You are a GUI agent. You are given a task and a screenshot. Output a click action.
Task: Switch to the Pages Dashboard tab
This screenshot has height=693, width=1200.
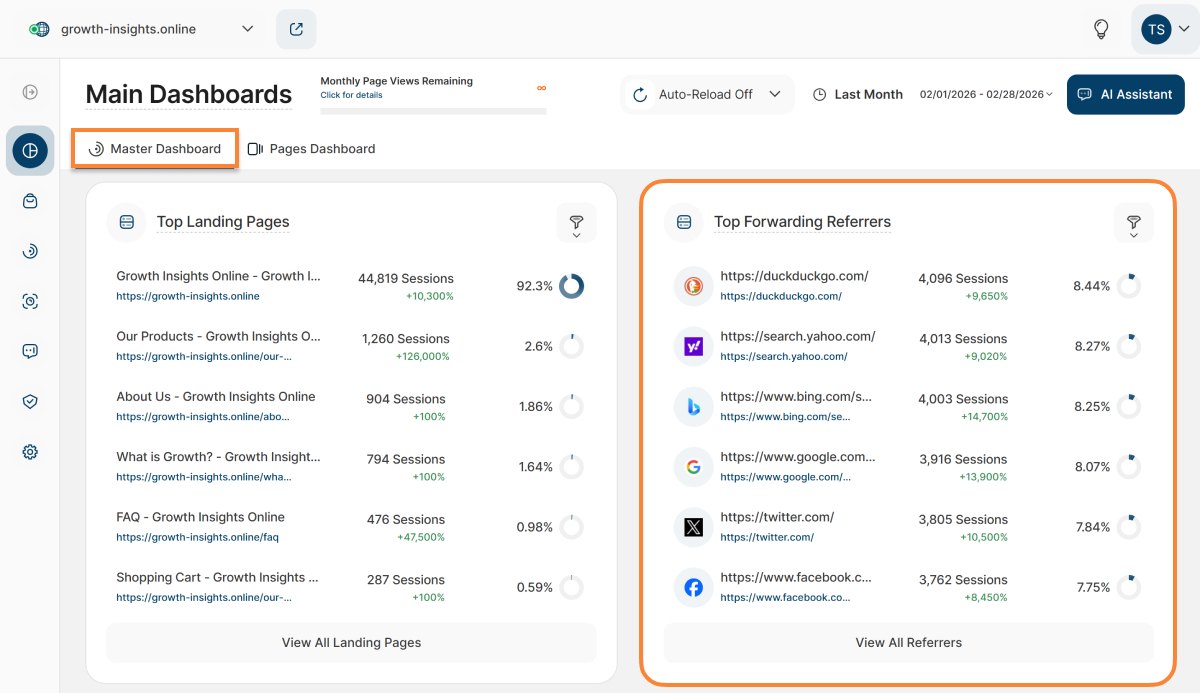[x=311, y=149]
